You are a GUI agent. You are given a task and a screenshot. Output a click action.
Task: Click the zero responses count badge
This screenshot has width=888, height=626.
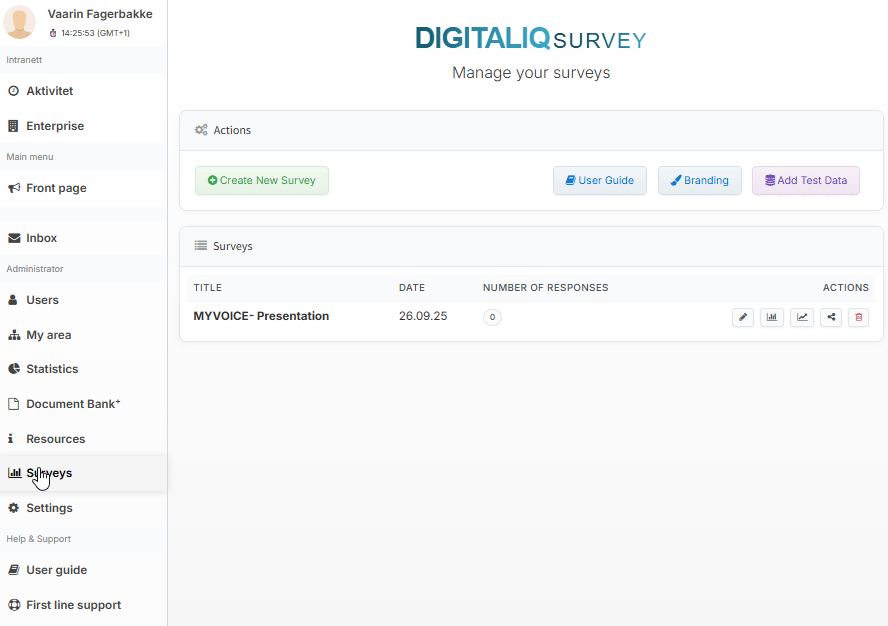click(x=492, y=317)
